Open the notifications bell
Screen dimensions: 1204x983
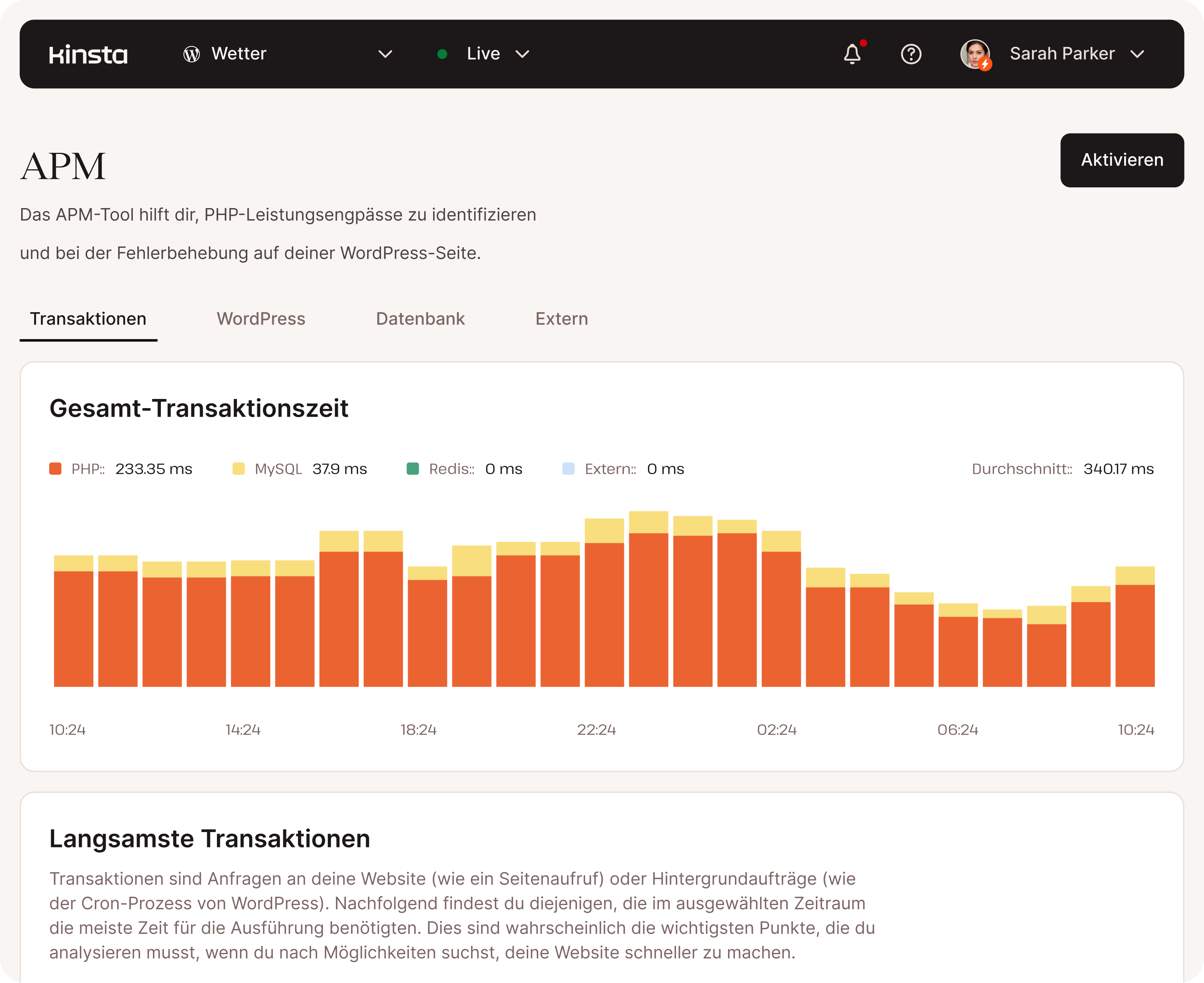pos(852,55)
